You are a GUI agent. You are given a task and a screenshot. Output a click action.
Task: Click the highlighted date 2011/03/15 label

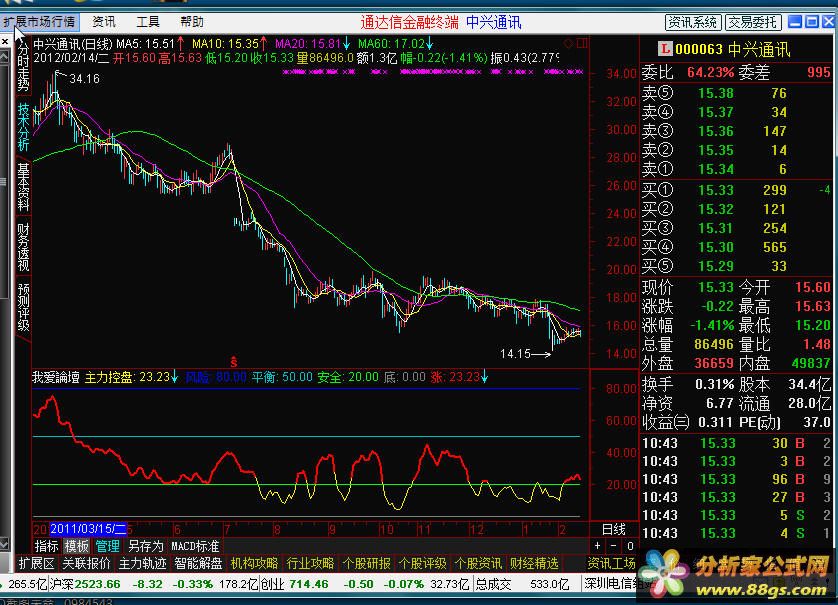(x=88, y=529)
